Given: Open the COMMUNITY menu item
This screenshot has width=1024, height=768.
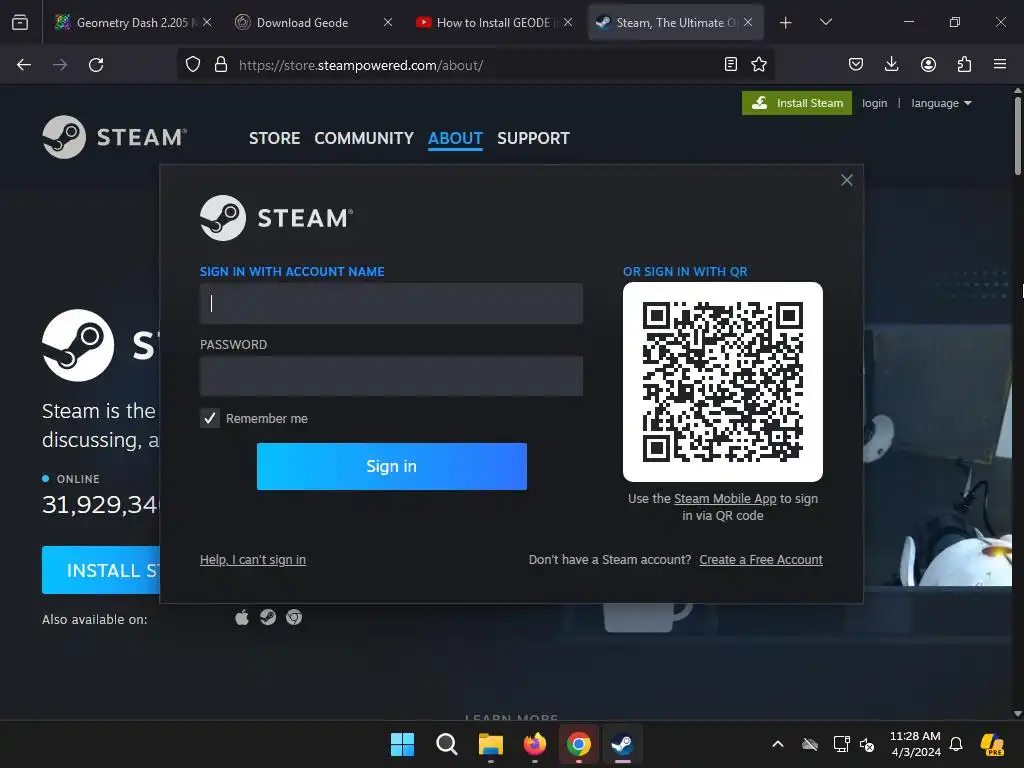Looking at the screenshot, I should [364, 138].
